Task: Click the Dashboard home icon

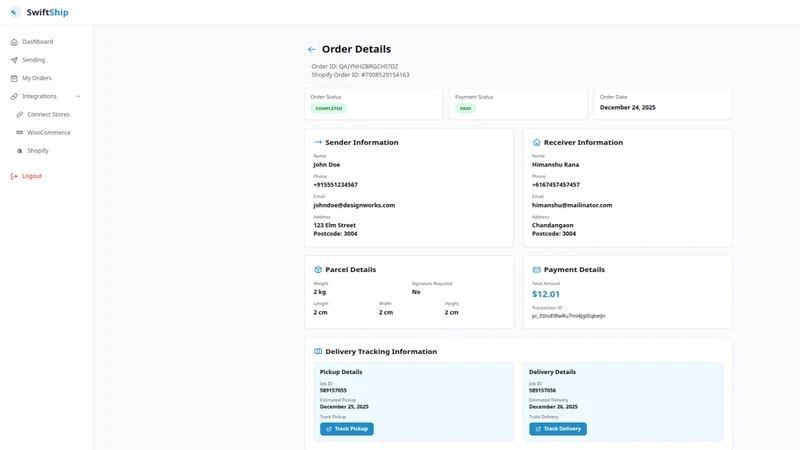Action: coord(14,42)
